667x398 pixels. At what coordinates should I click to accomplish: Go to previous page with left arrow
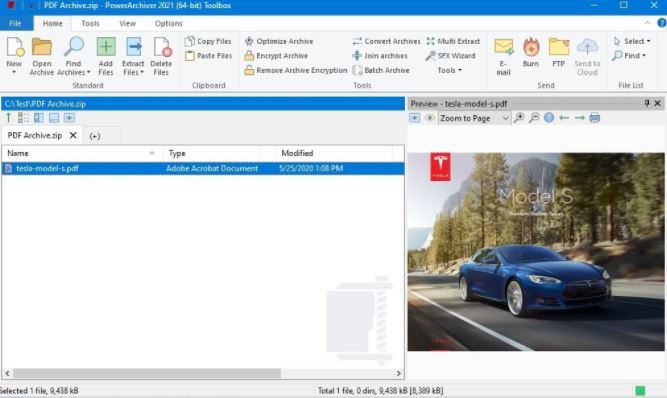point(564,118)
